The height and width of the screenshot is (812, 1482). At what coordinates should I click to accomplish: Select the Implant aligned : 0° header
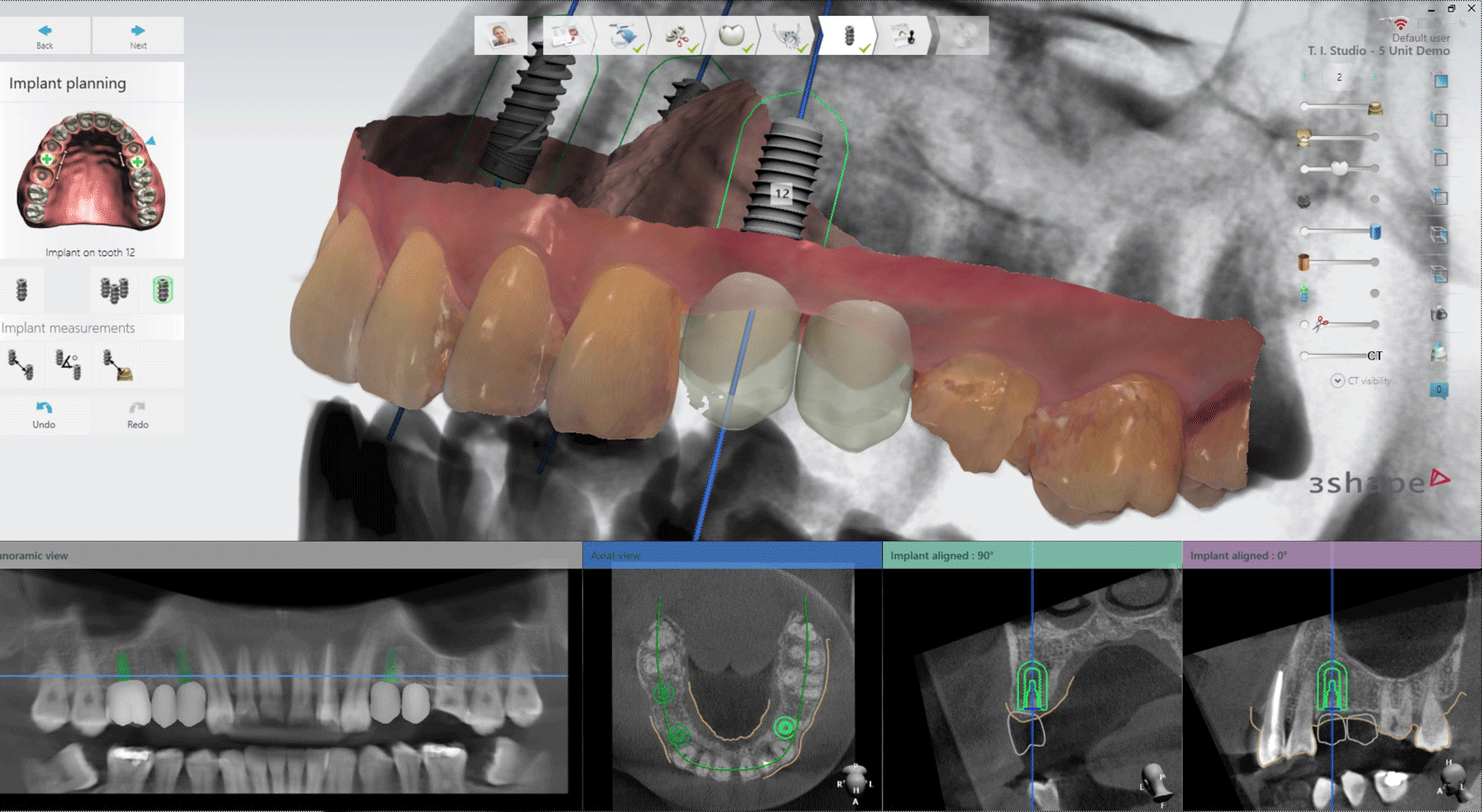click(x=1332, y=555)
